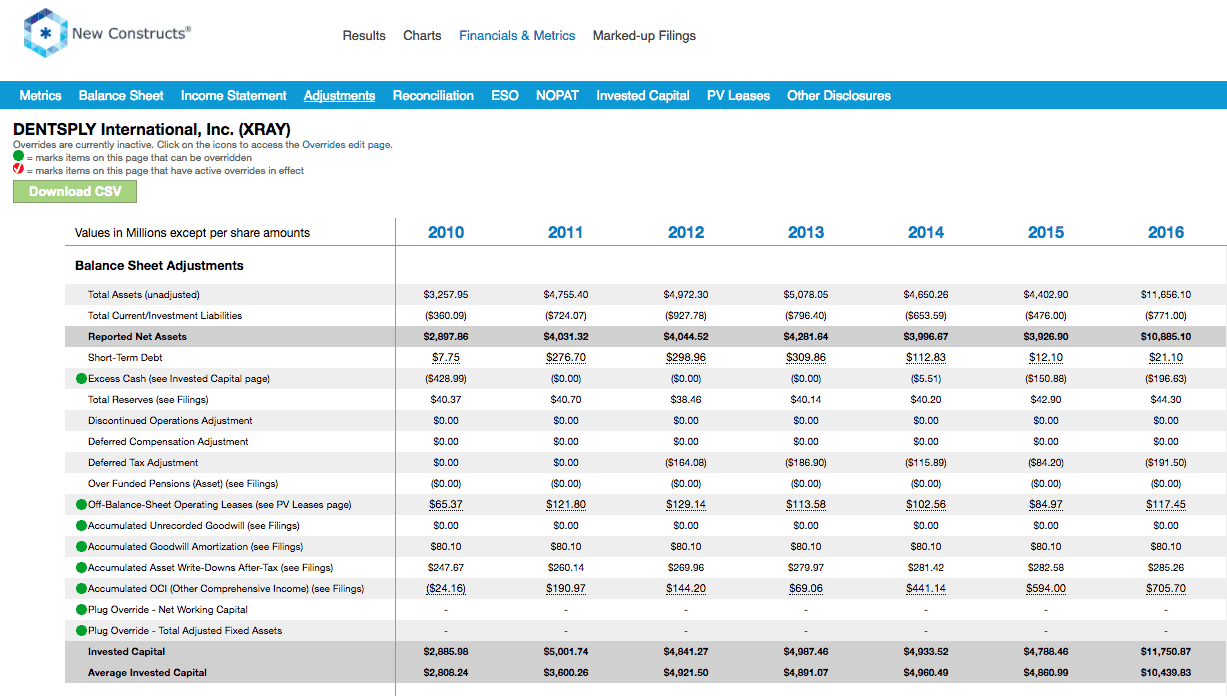Open the NOPAT tab
The height and width of the screenshot is (696, 1227).
(557, 96)
